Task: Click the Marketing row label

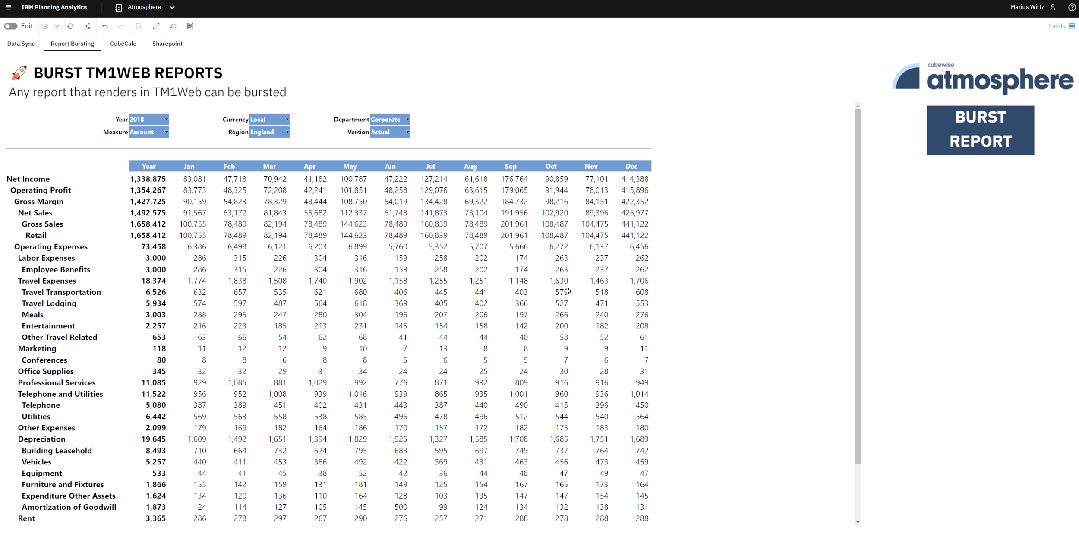Action: [x=37, y=349]
